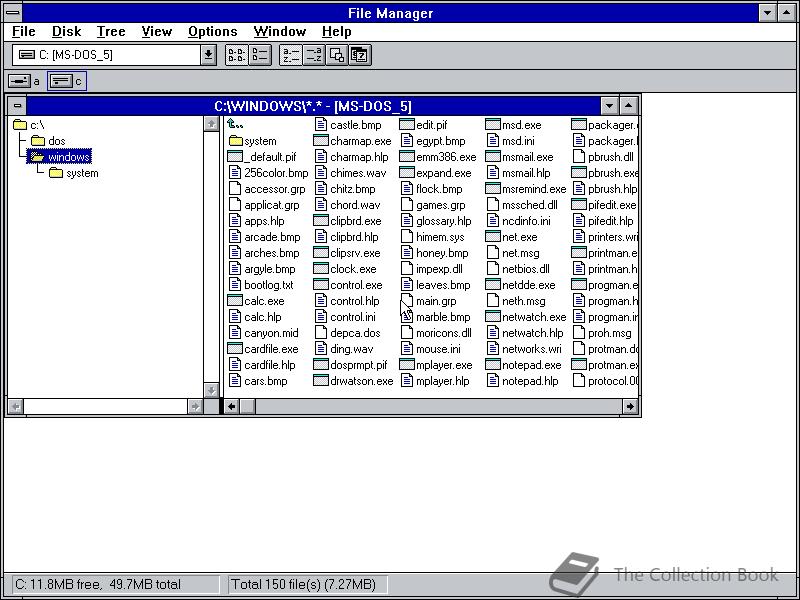Click tree pane horizontal scrollbar right arrow
The image size is (800, 600).
[x=195, y=407]
